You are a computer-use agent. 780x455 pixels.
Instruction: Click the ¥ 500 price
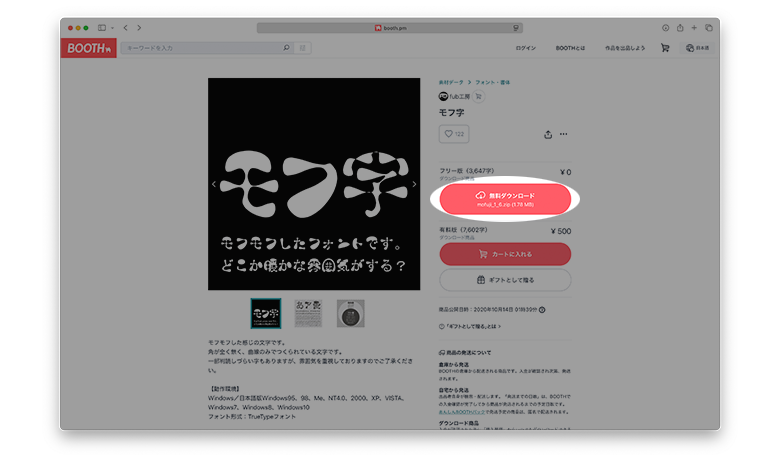point(561,231)
